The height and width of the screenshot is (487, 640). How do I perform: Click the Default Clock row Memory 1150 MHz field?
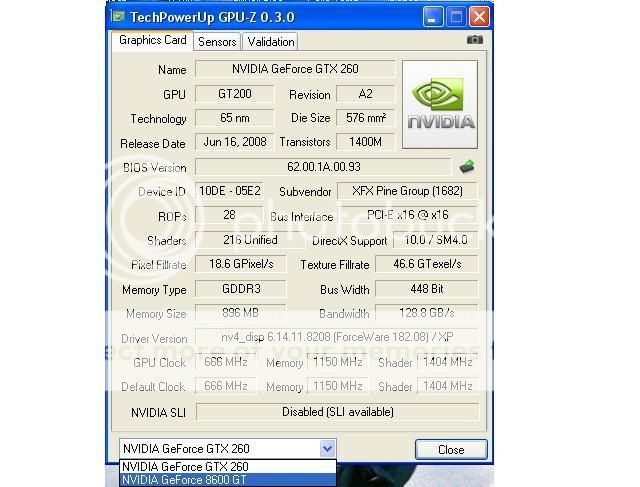[338, 386]
